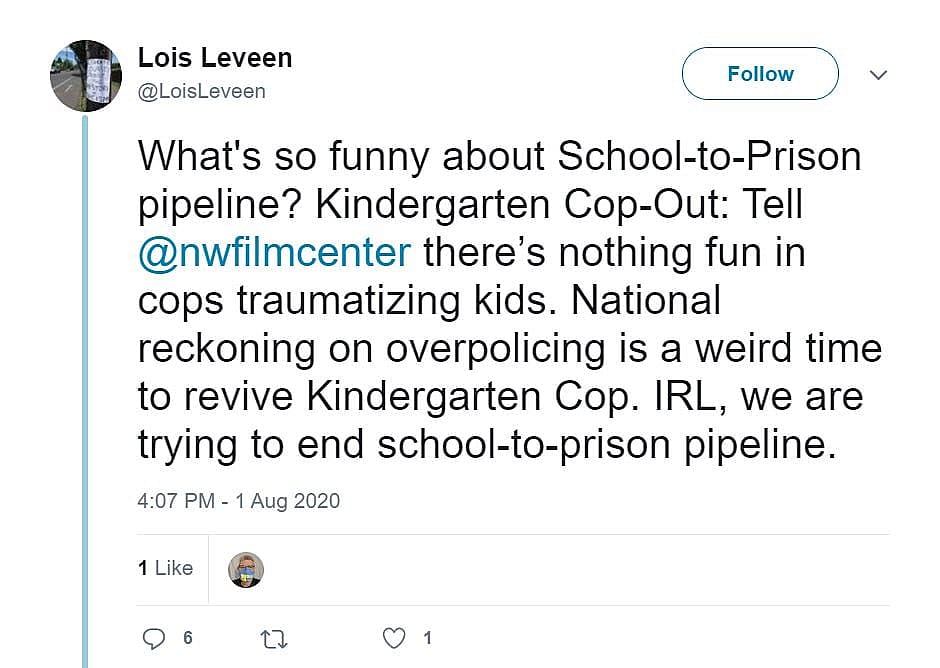Open the @LoisLeveen handle link
This screenshot has width=940, height=668.
[201, 91]
